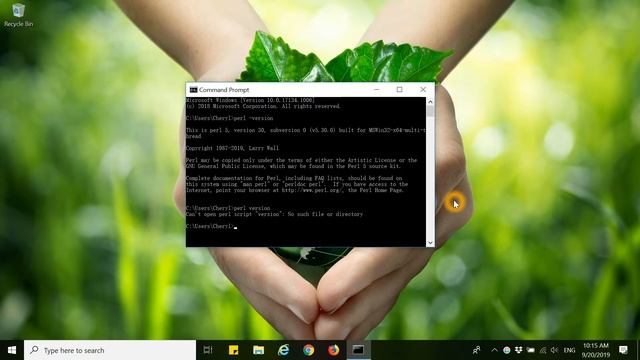Click the Show desktop sliver

(x=638, y=350)
